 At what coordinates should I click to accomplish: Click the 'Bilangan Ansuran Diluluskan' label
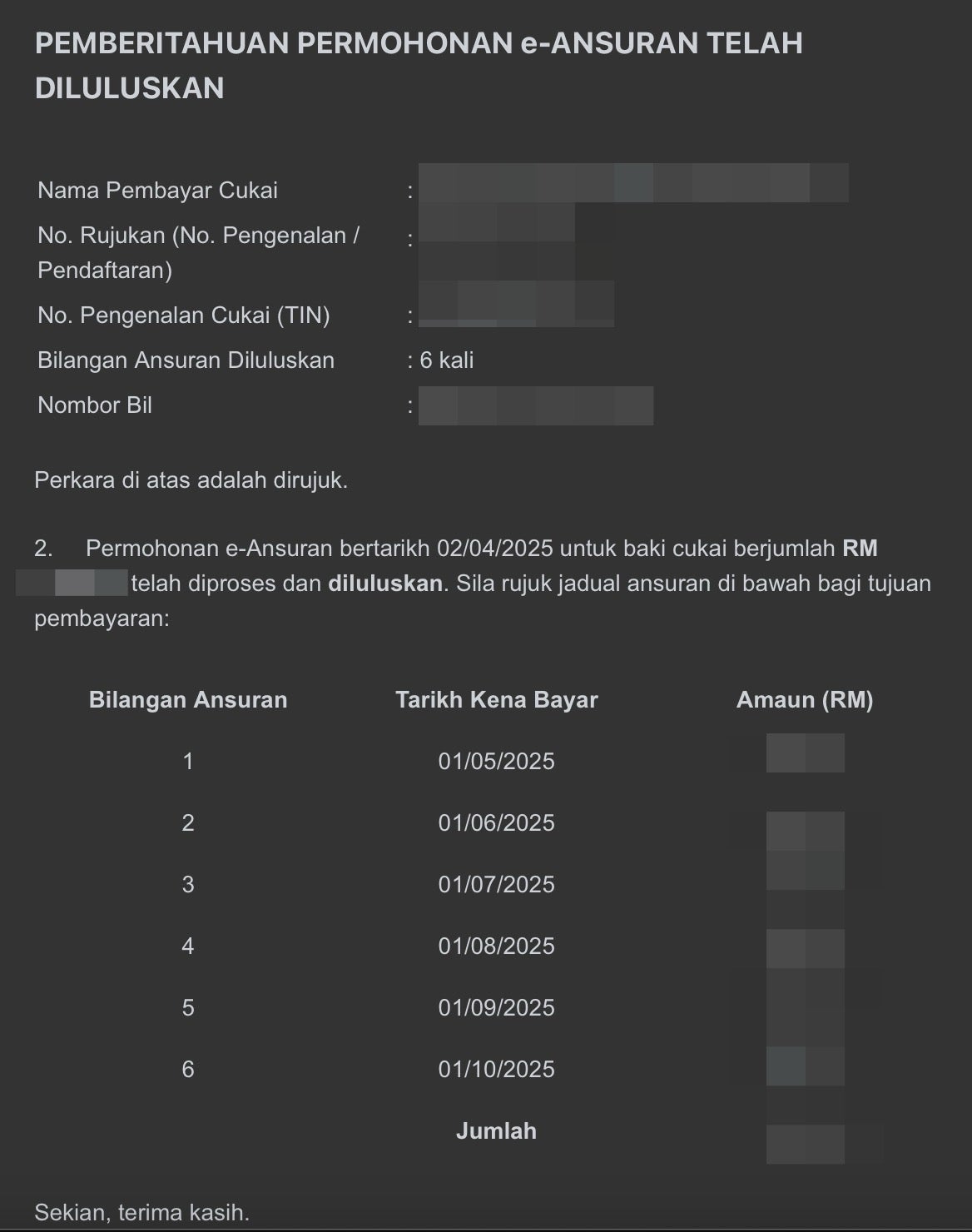[x=186, y=360]
